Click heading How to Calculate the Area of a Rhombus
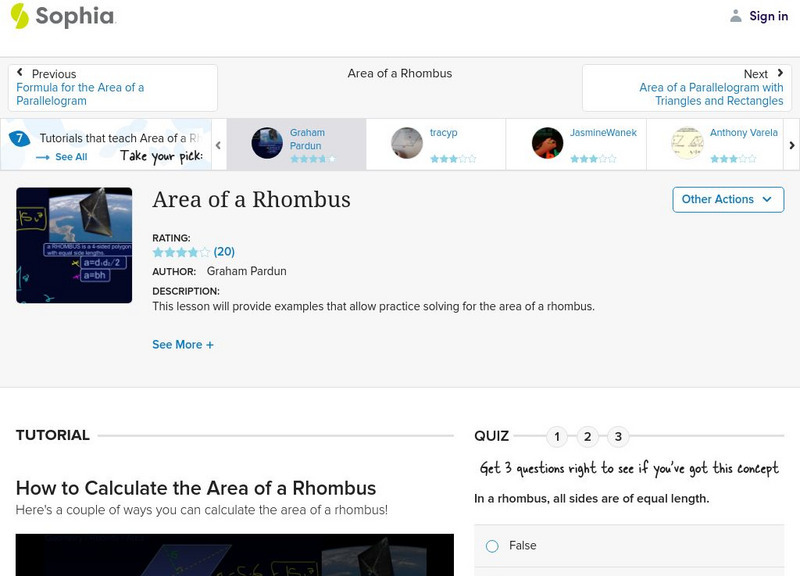800x576 pixels. coord(196,488)
